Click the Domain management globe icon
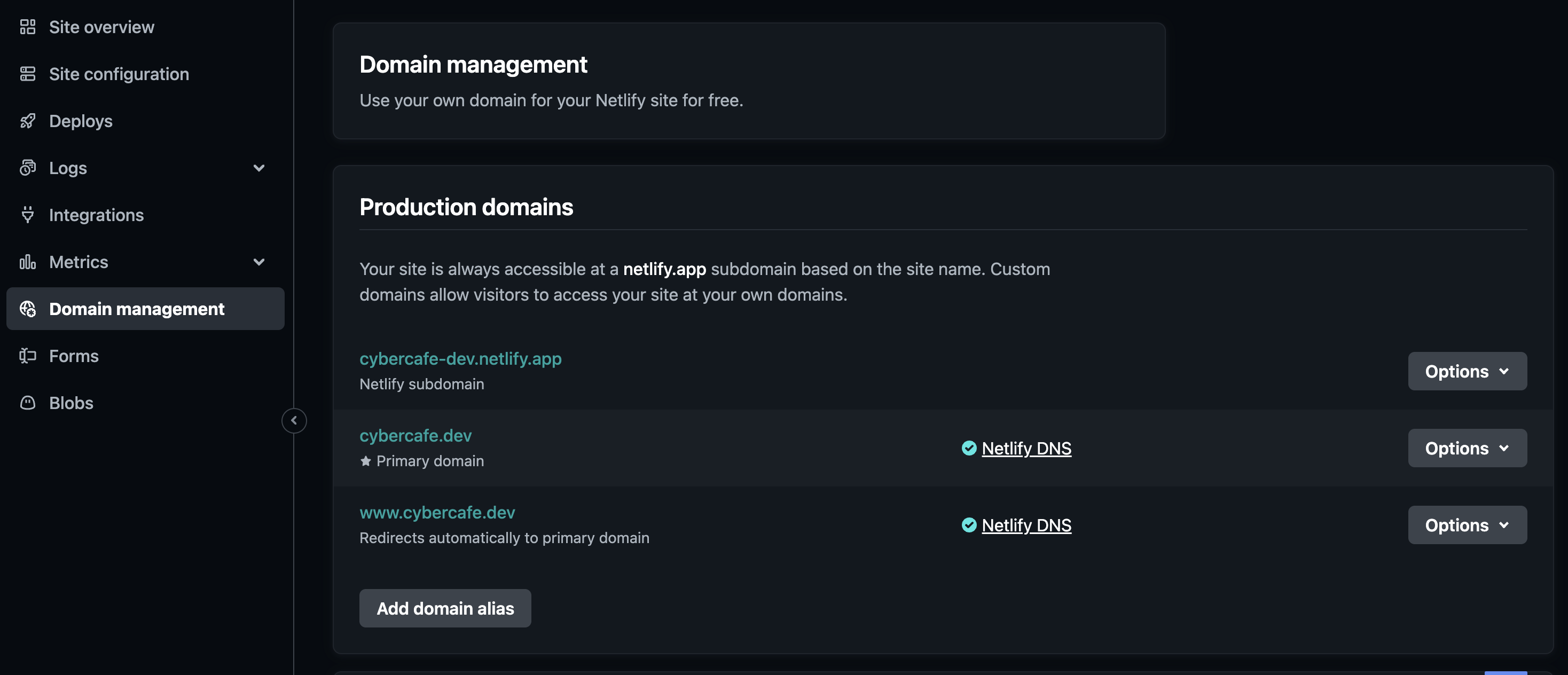 pyautogui.click(x=27, y=309)
